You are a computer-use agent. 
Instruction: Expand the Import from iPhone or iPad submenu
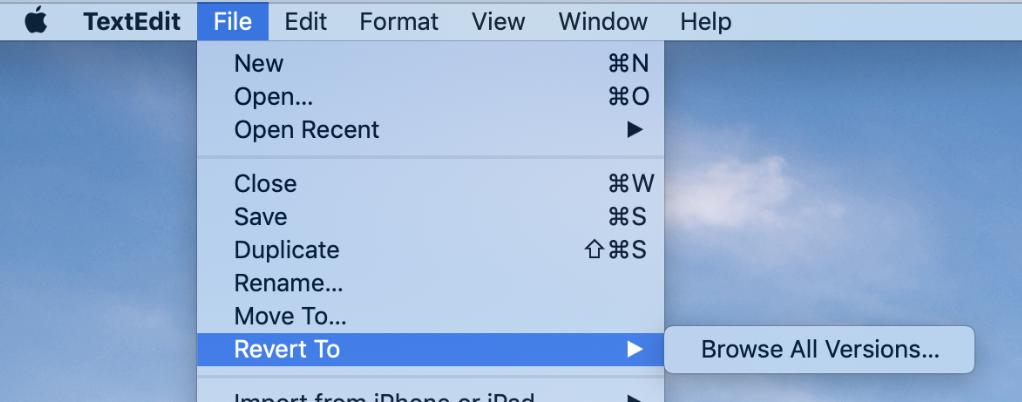tap(430, 395)
